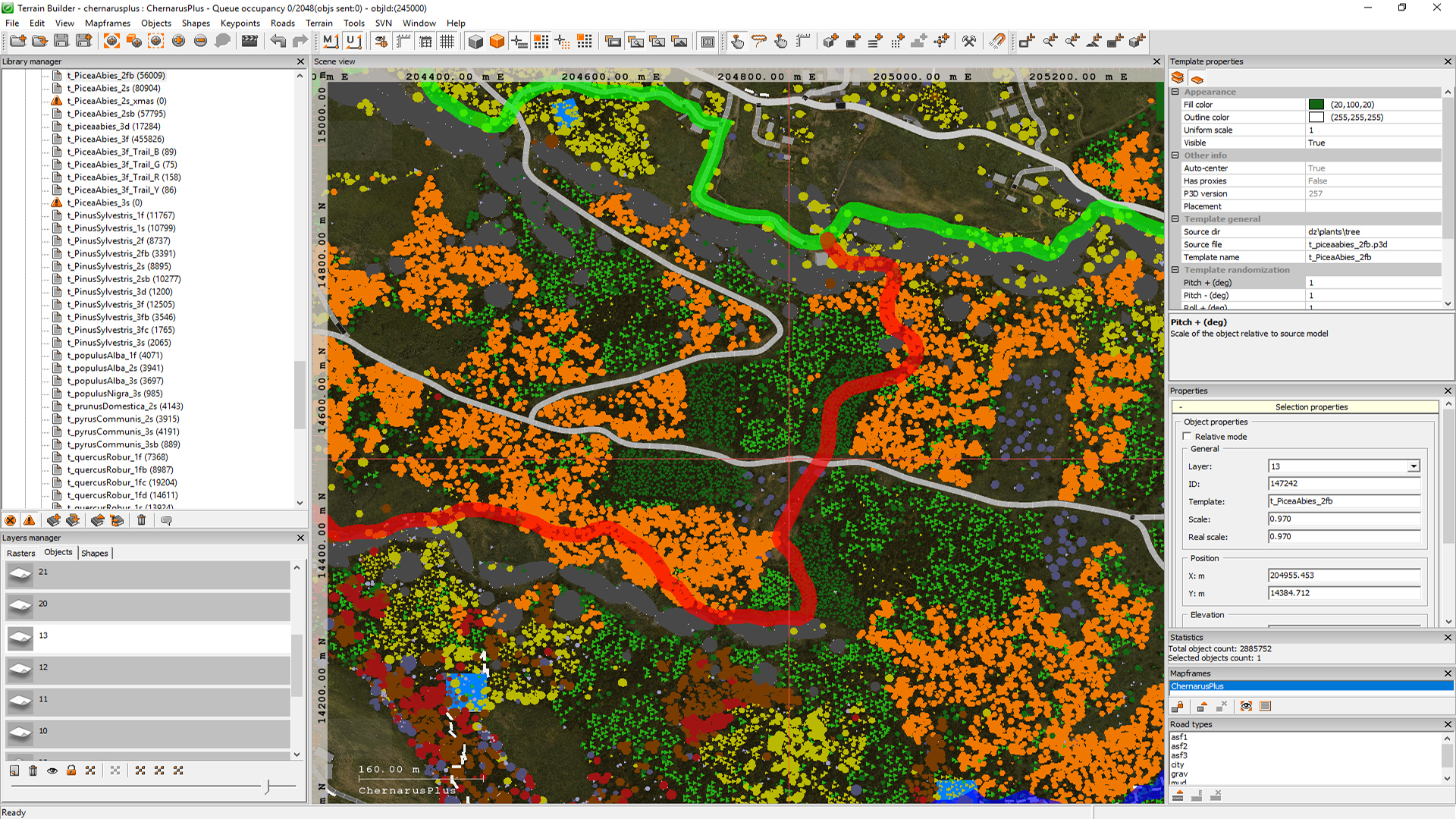The image size is (1456, 819).
Task: Delete selected template using the trash icon
Action: [x=141, y=520]
